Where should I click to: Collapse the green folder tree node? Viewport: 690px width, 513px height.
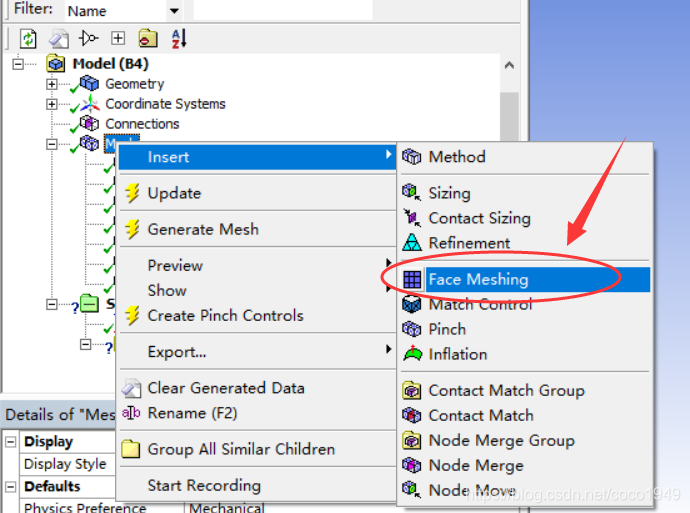[x=51, y=304]
